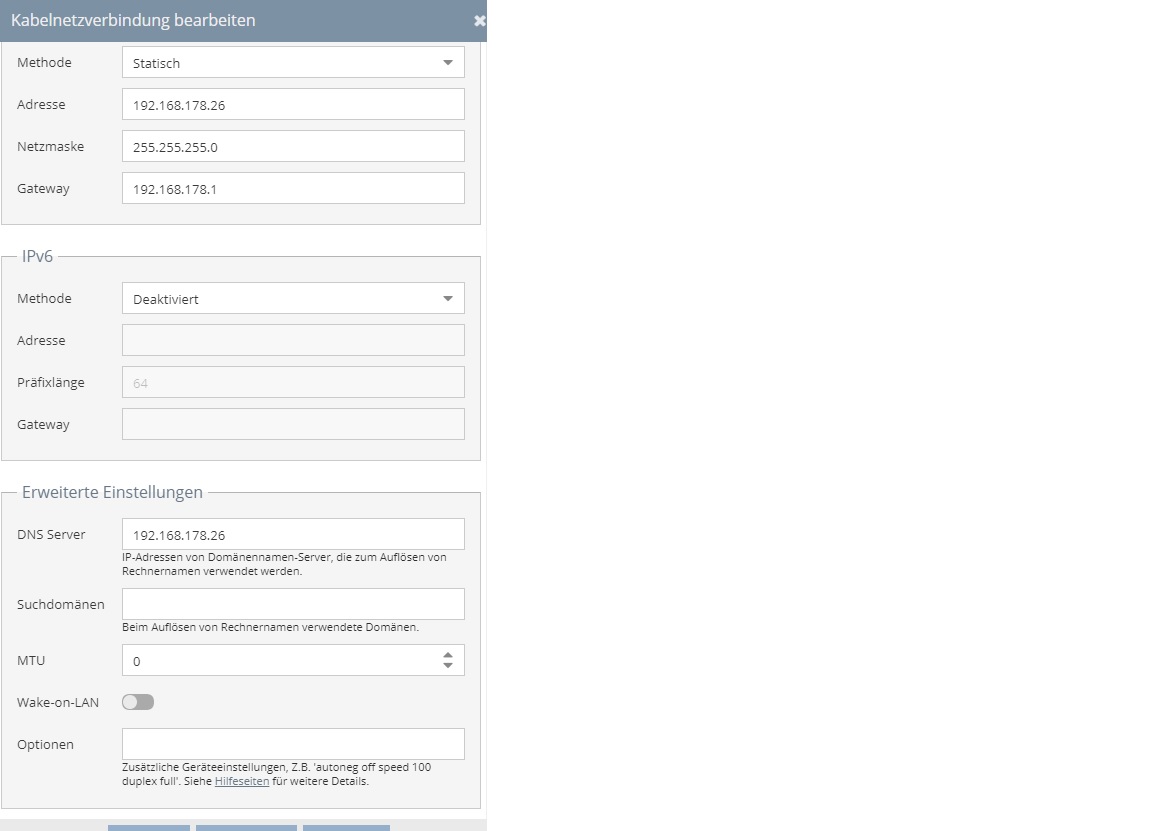
Task: Close the Kabelnetzverbindung bearbeiten dialog
Action: [479, 21]
